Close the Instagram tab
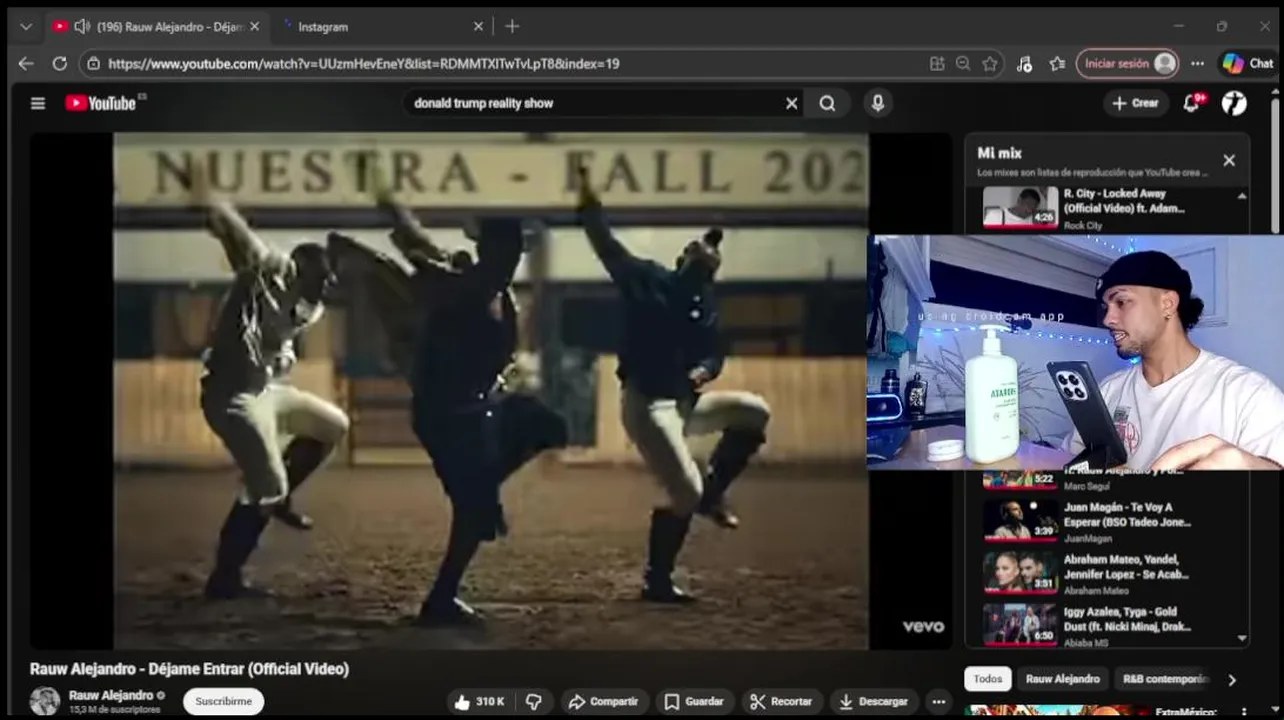The image size is (1284, 720). pyautogui.click(x=478, y=27)
